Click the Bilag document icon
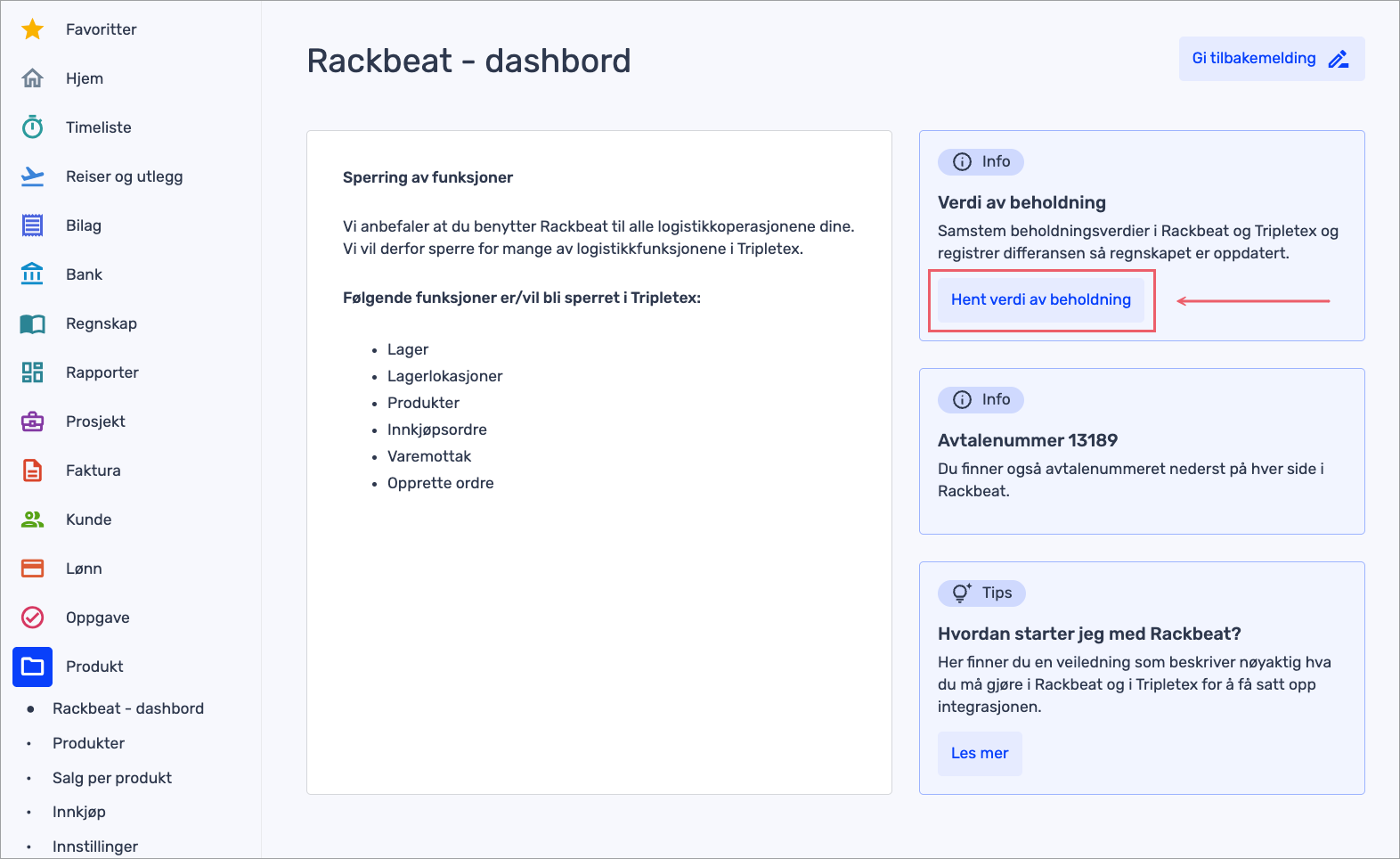The width and height of the screenshot is (1400, 859). point(33,225)
